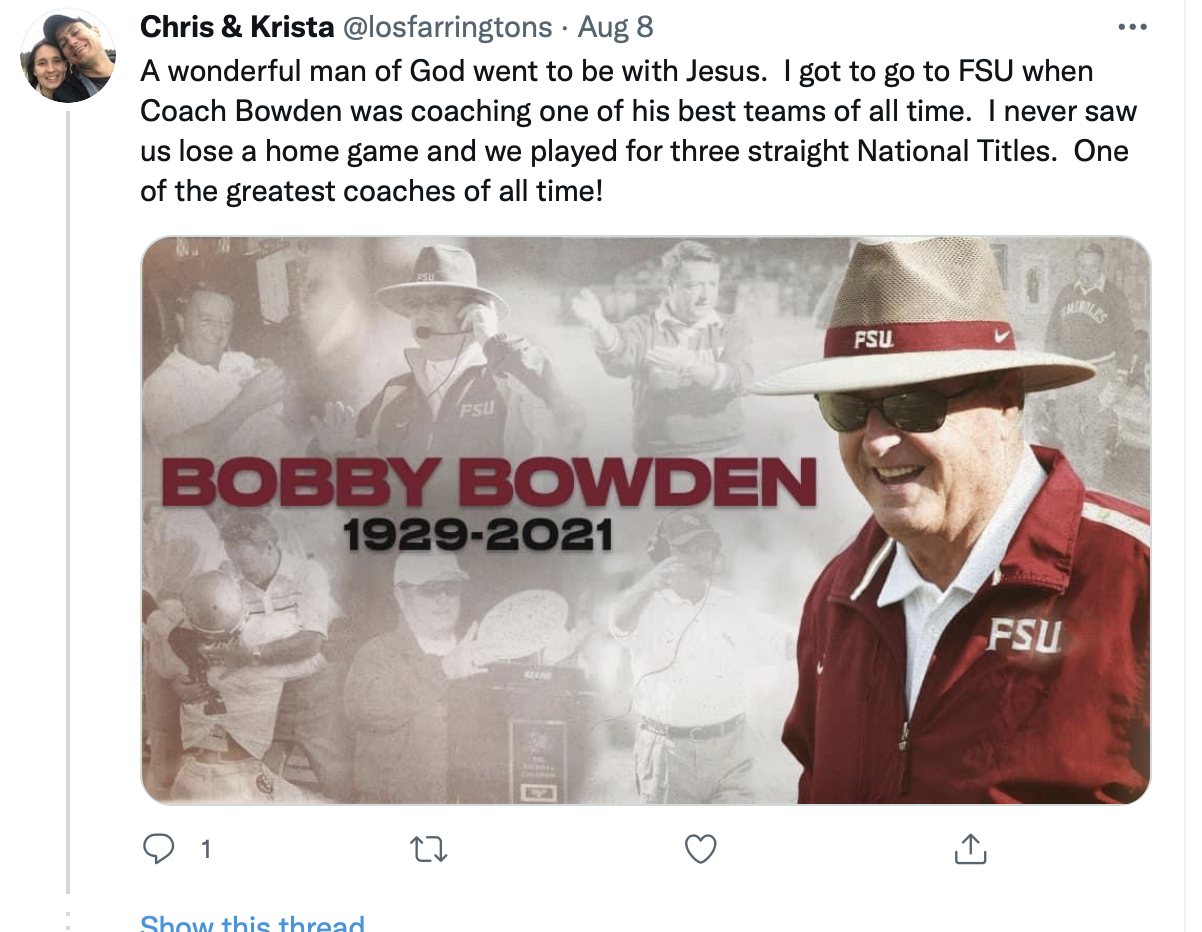Click the reply count number "1"

pos(205,850)
